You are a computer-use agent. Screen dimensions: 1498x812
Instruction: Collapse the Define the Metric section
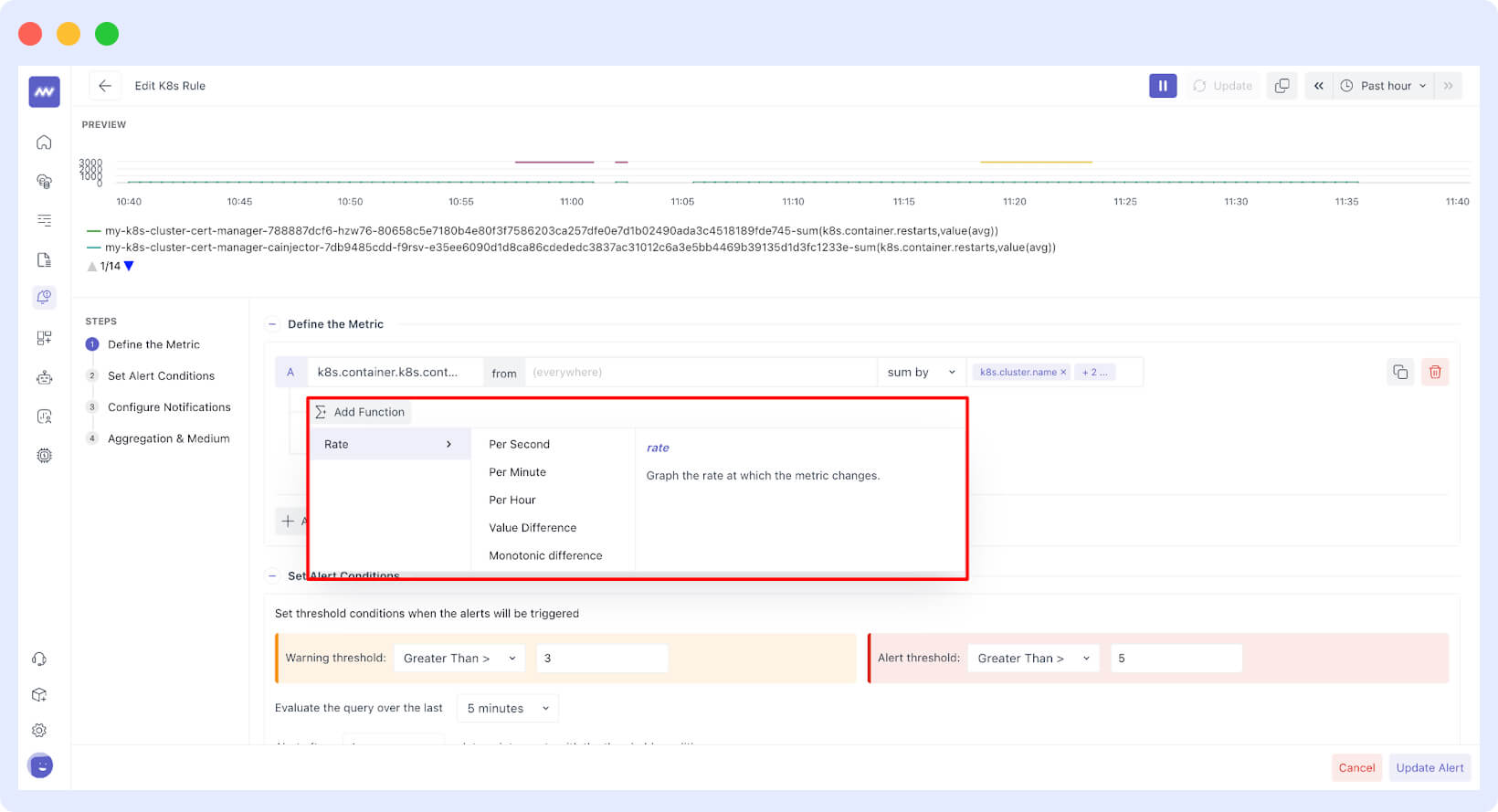tap(272, 324)
